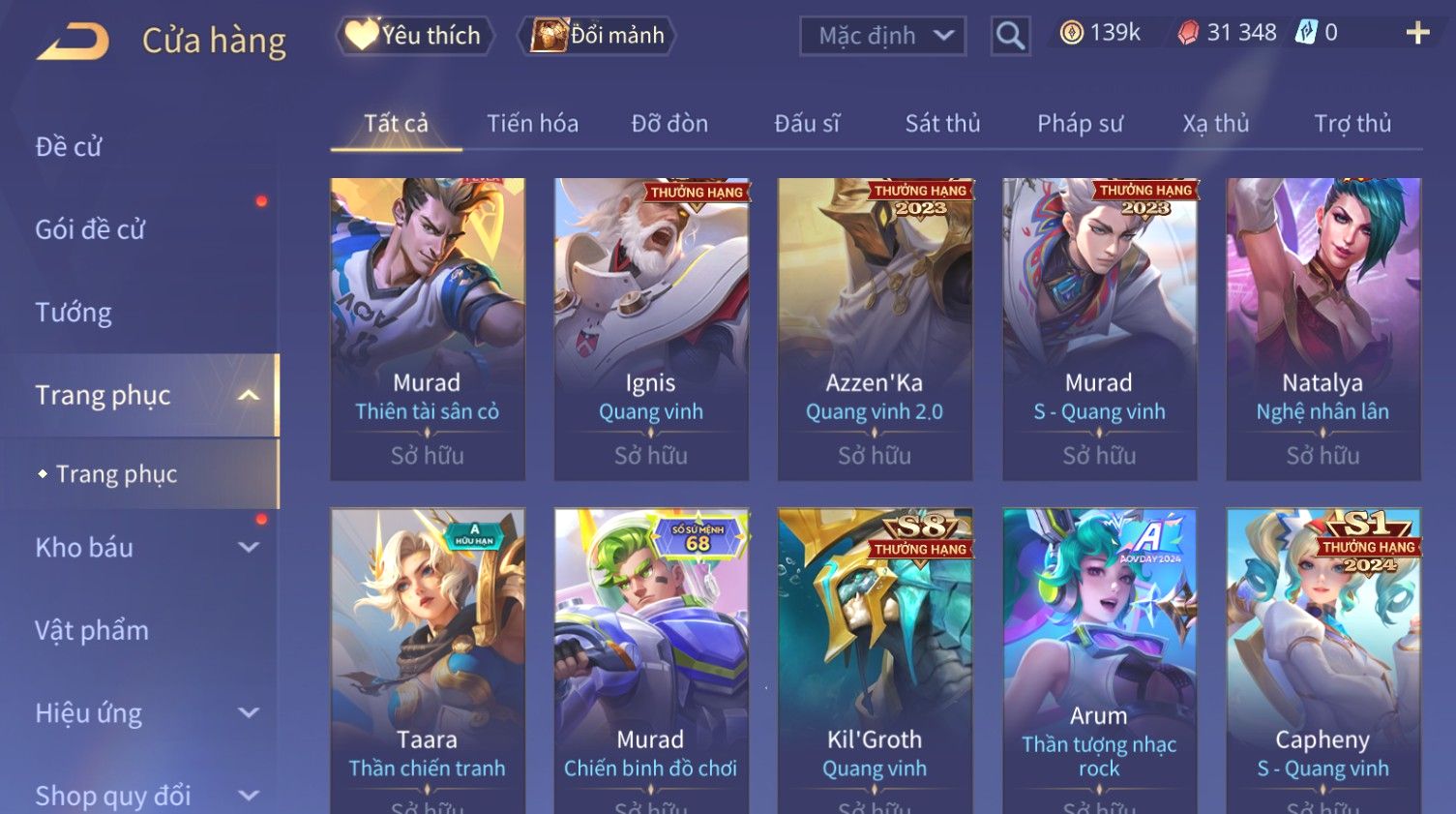Go to Tướng in the sidebar

point(74,313)
